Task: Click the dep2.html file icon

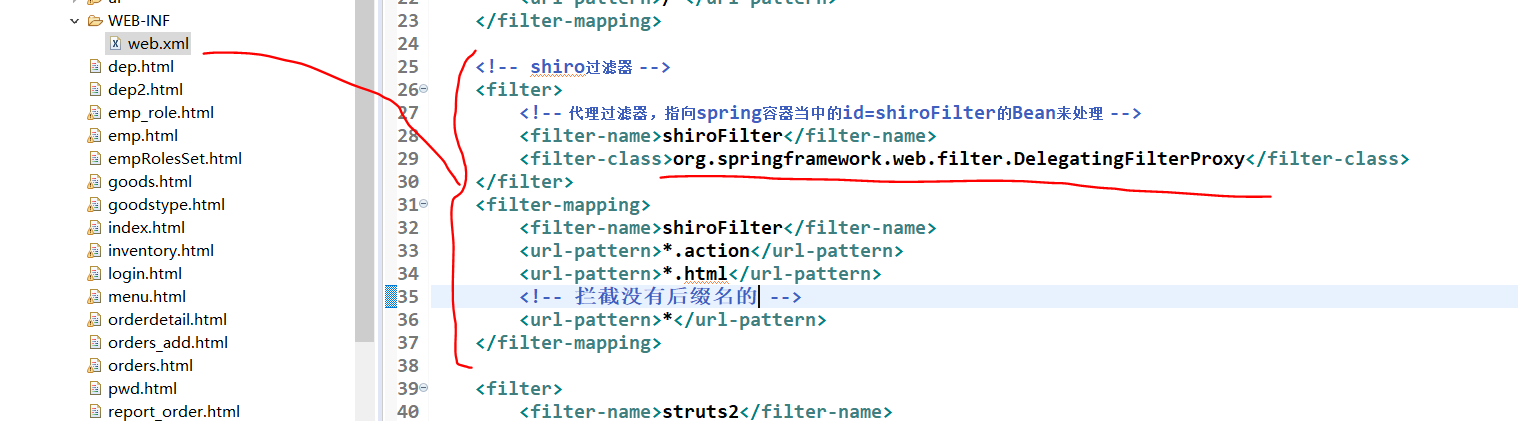Action: (95, 90)
